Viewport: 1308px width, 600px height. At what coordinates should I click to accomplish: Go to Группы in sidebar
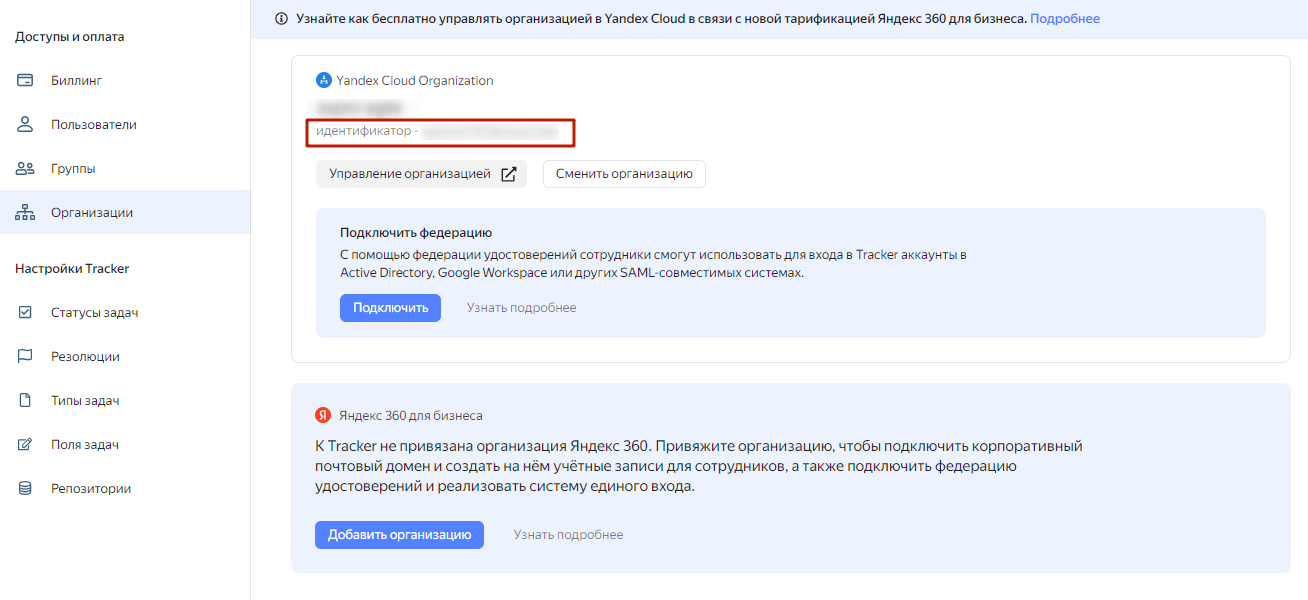[x=125, y=168]
